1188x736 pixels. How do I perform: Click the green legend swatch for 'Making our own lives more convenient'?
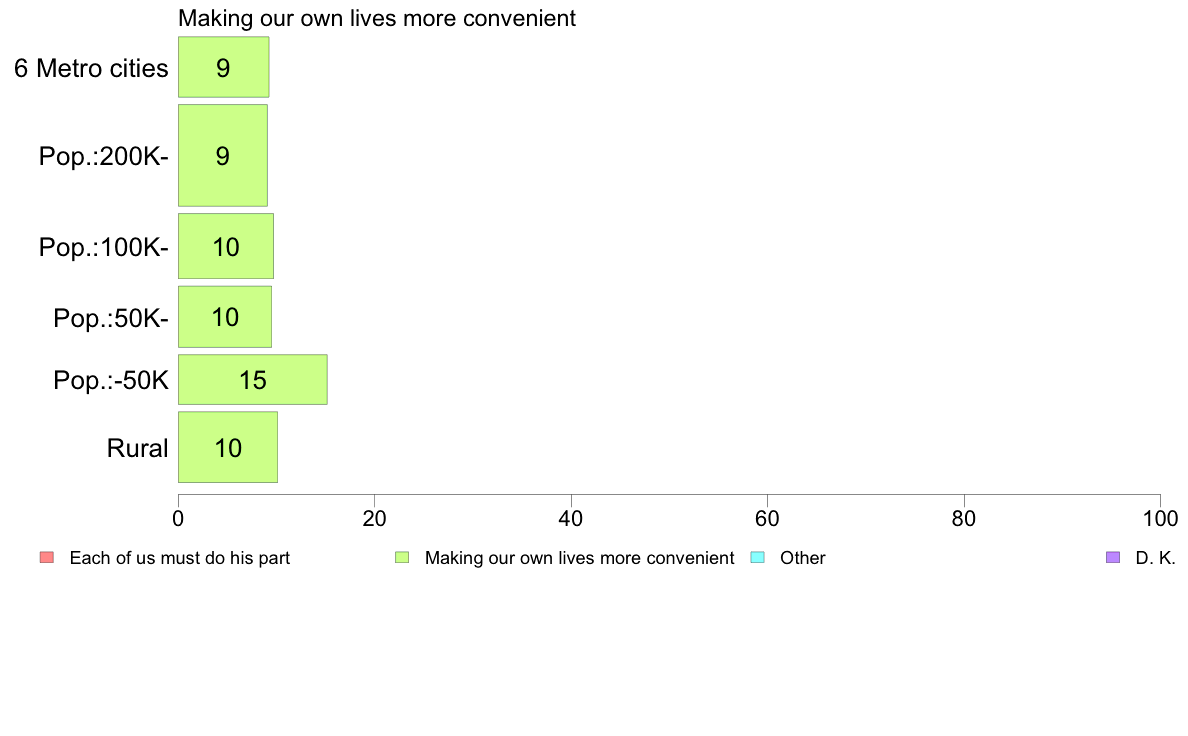(402, 558)
